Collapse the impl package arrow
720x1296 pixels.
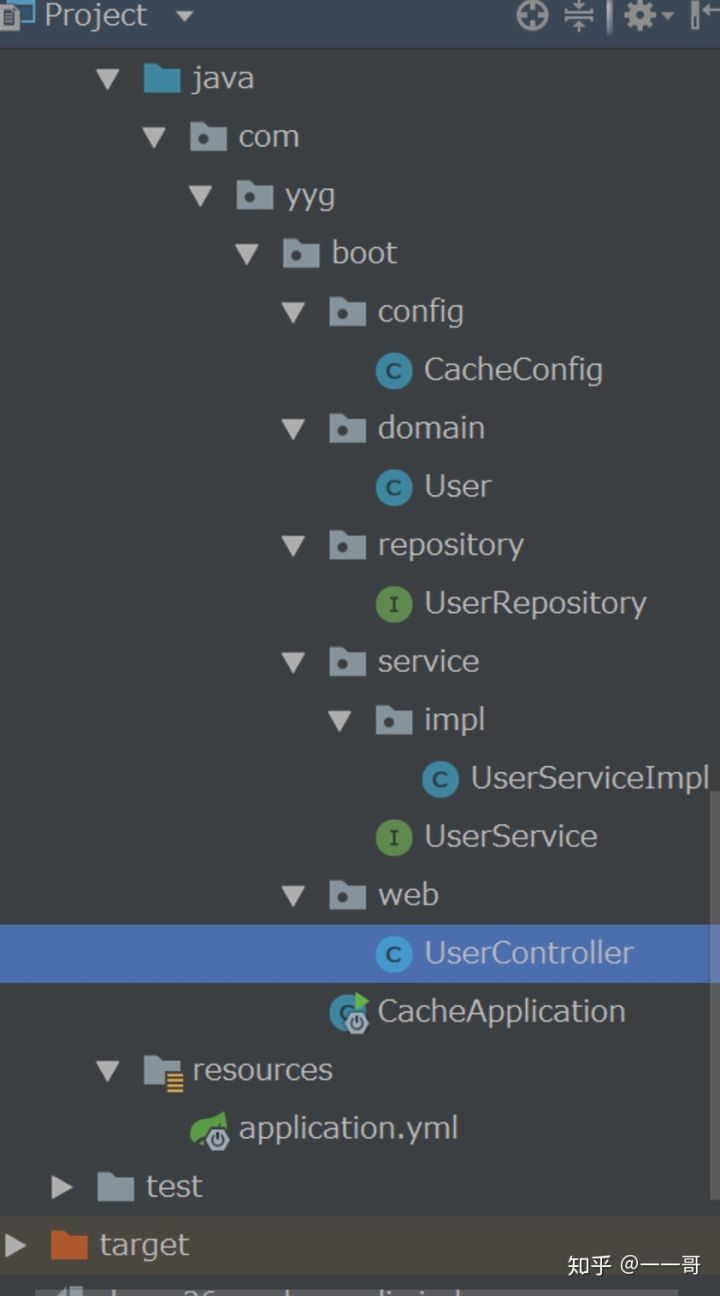pos(340,721)
